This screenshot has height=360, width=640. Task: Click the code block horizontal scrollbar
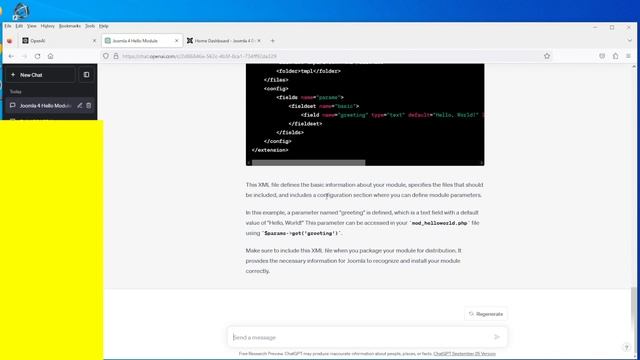(309, 162)
